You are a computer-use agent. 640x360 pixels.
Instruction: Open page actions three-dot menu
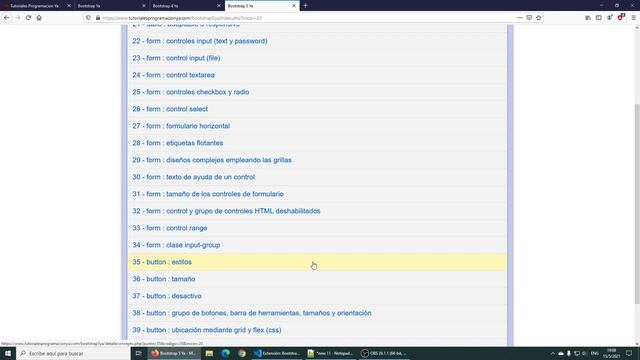[520, 18]
